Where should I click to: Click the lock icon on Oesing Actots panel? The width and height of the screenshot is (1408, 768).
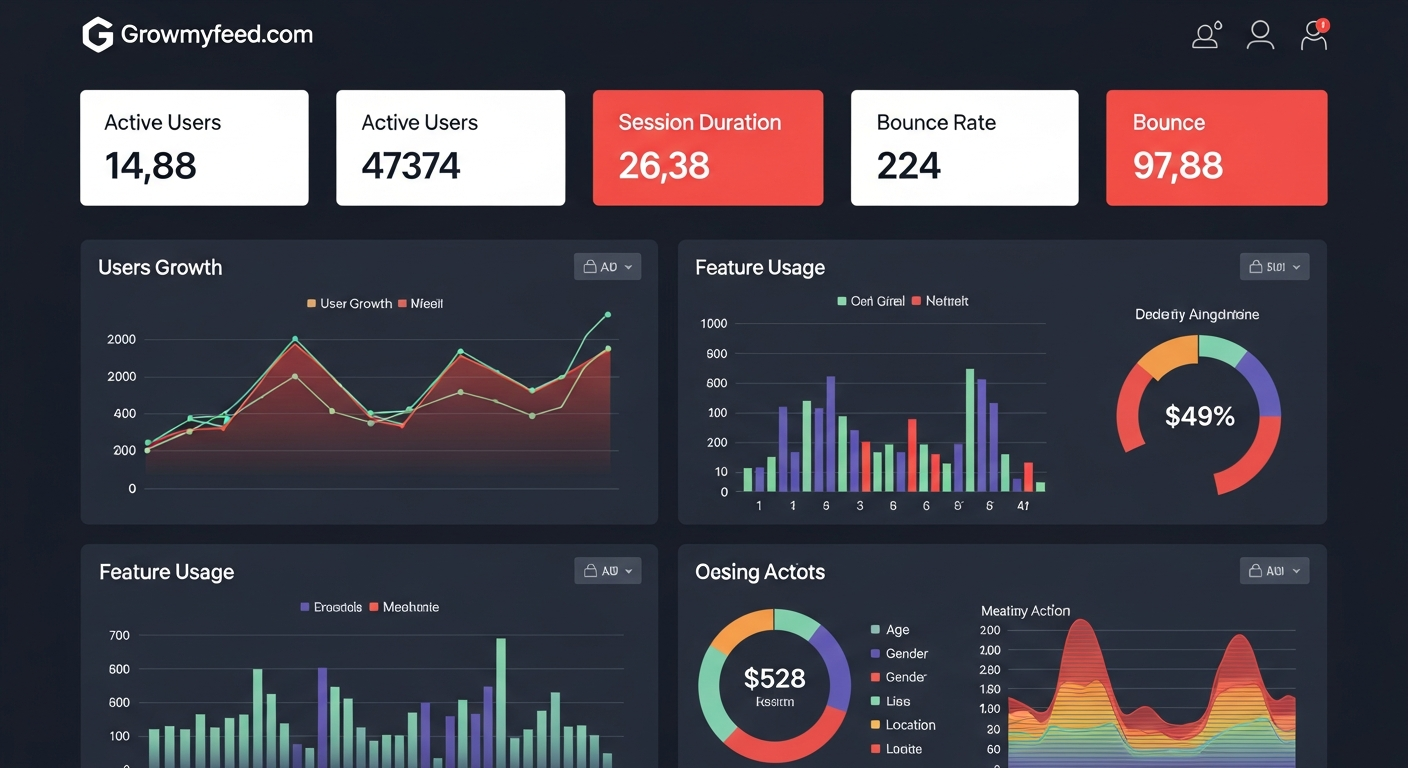point(1257,570)
